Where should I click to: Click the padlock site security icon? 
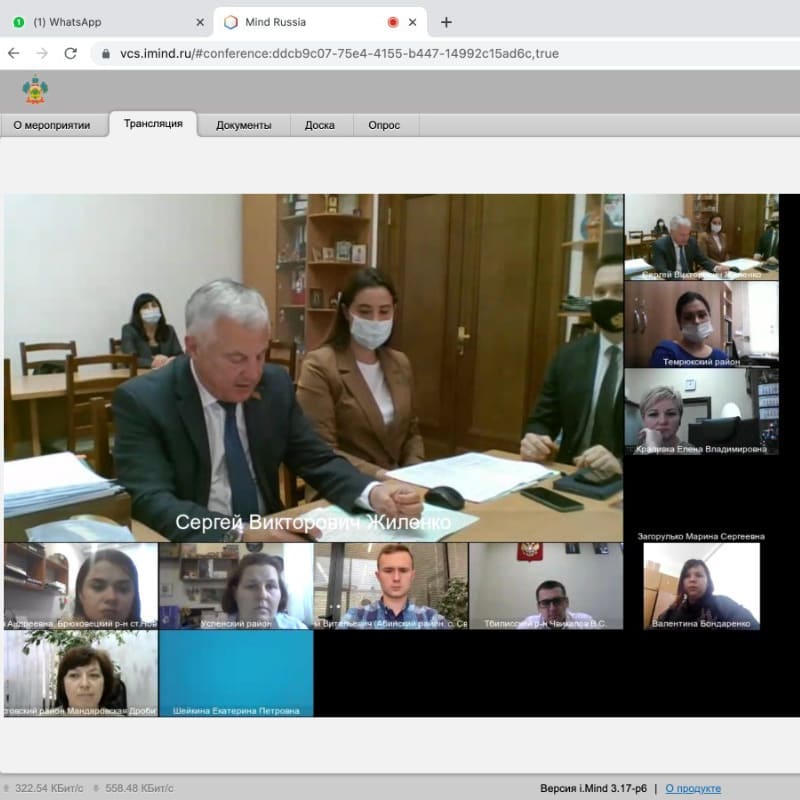pyautogui.click(x=105, y=54)
